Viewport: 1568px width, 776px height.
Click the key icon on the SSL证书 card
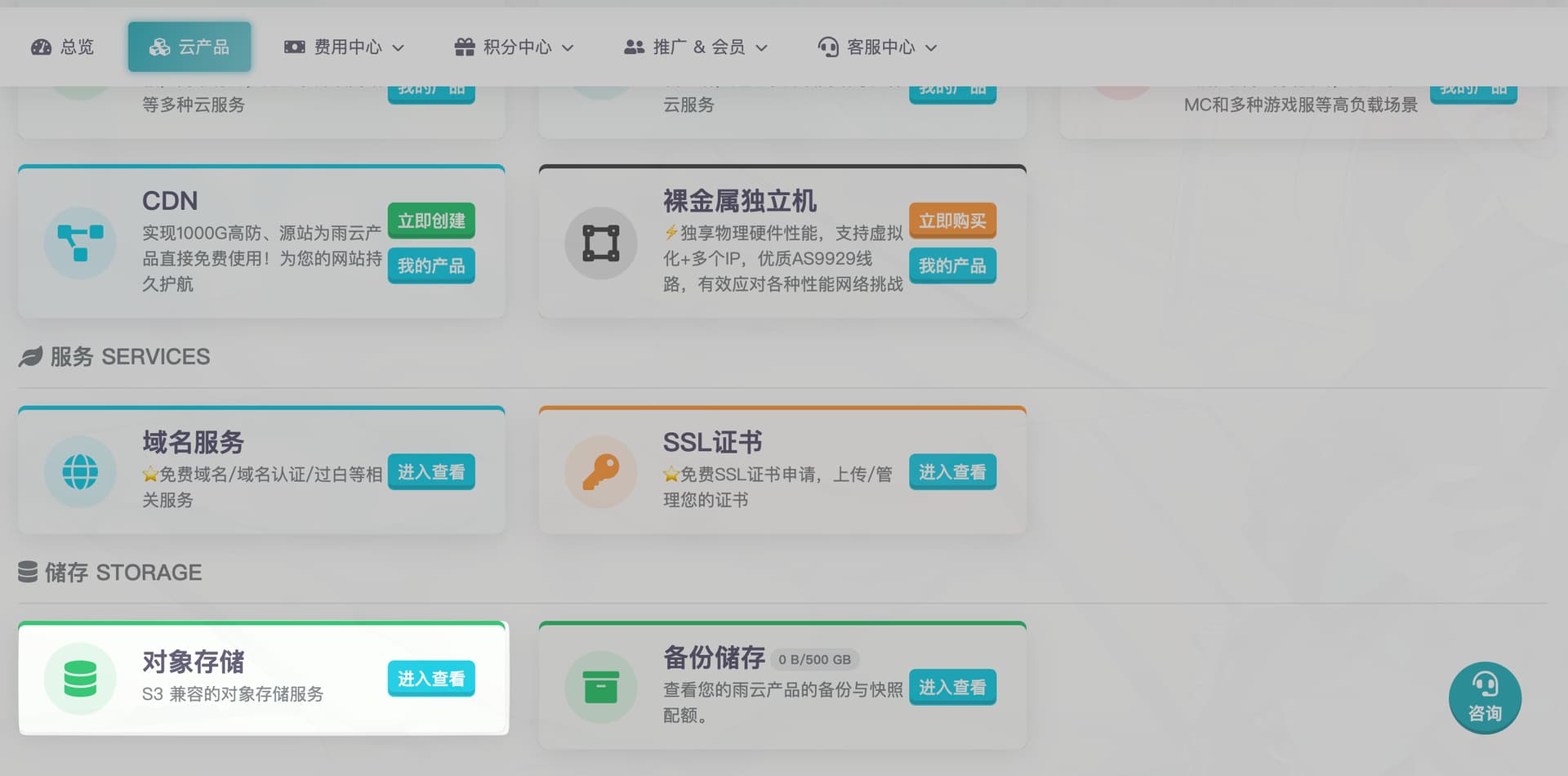601,471
